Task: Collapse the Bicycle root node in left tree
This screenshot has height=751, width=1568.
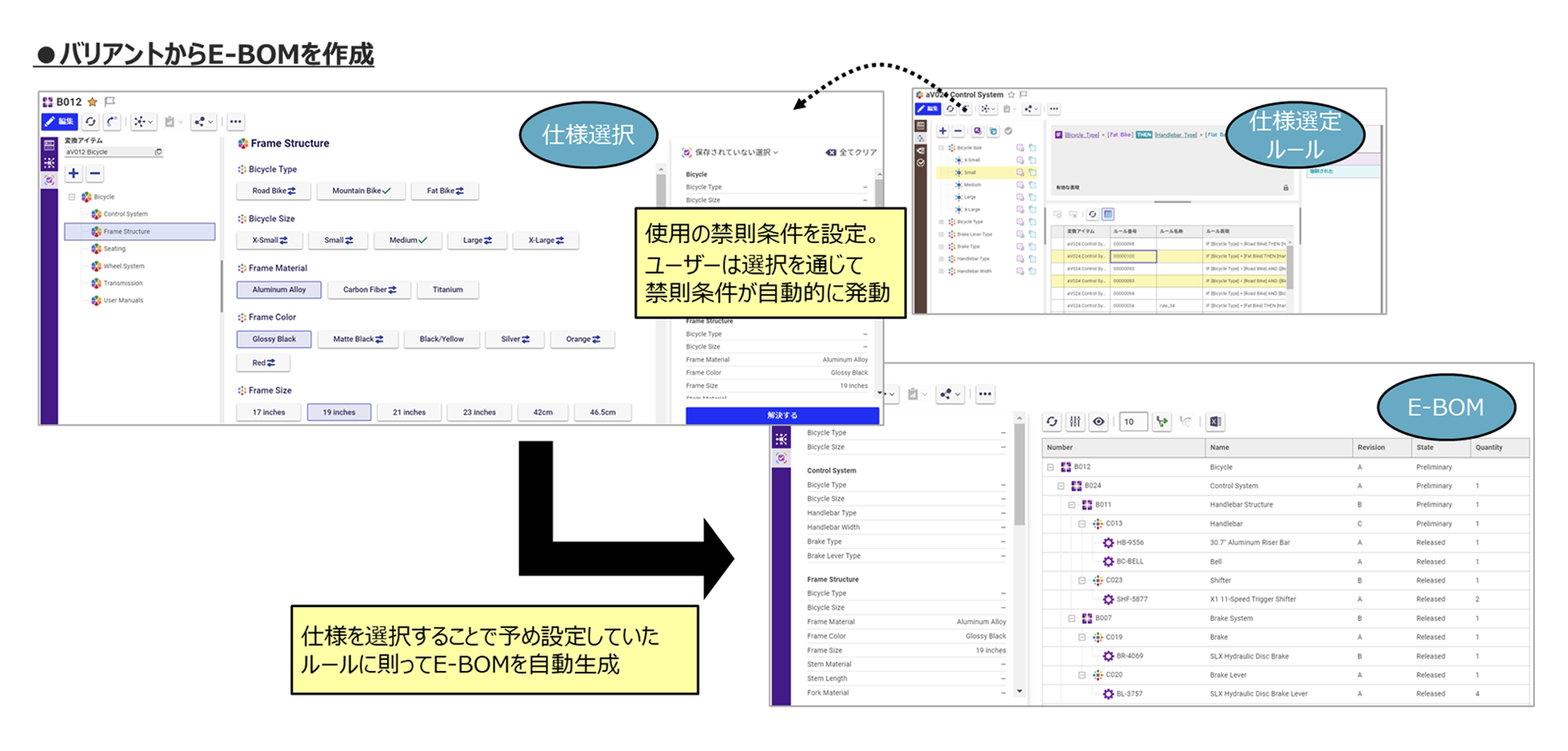Action: [72, 197]
